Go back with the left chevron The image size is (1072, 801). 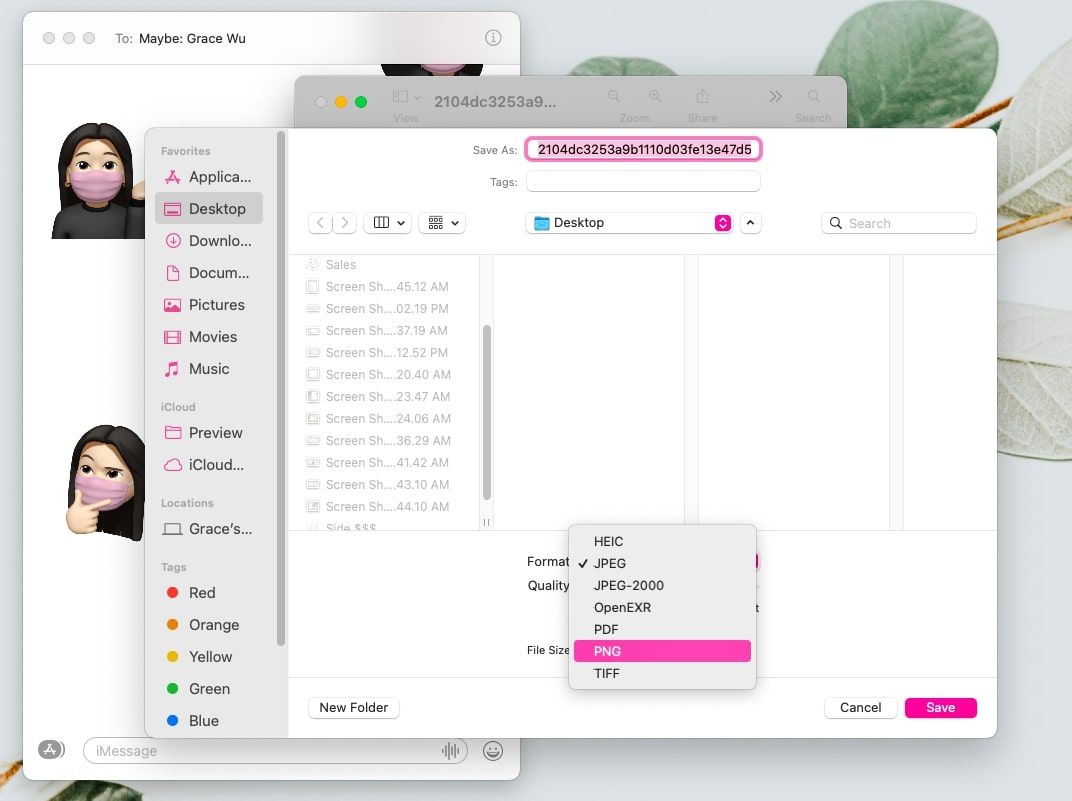click(x=320, y=223)
